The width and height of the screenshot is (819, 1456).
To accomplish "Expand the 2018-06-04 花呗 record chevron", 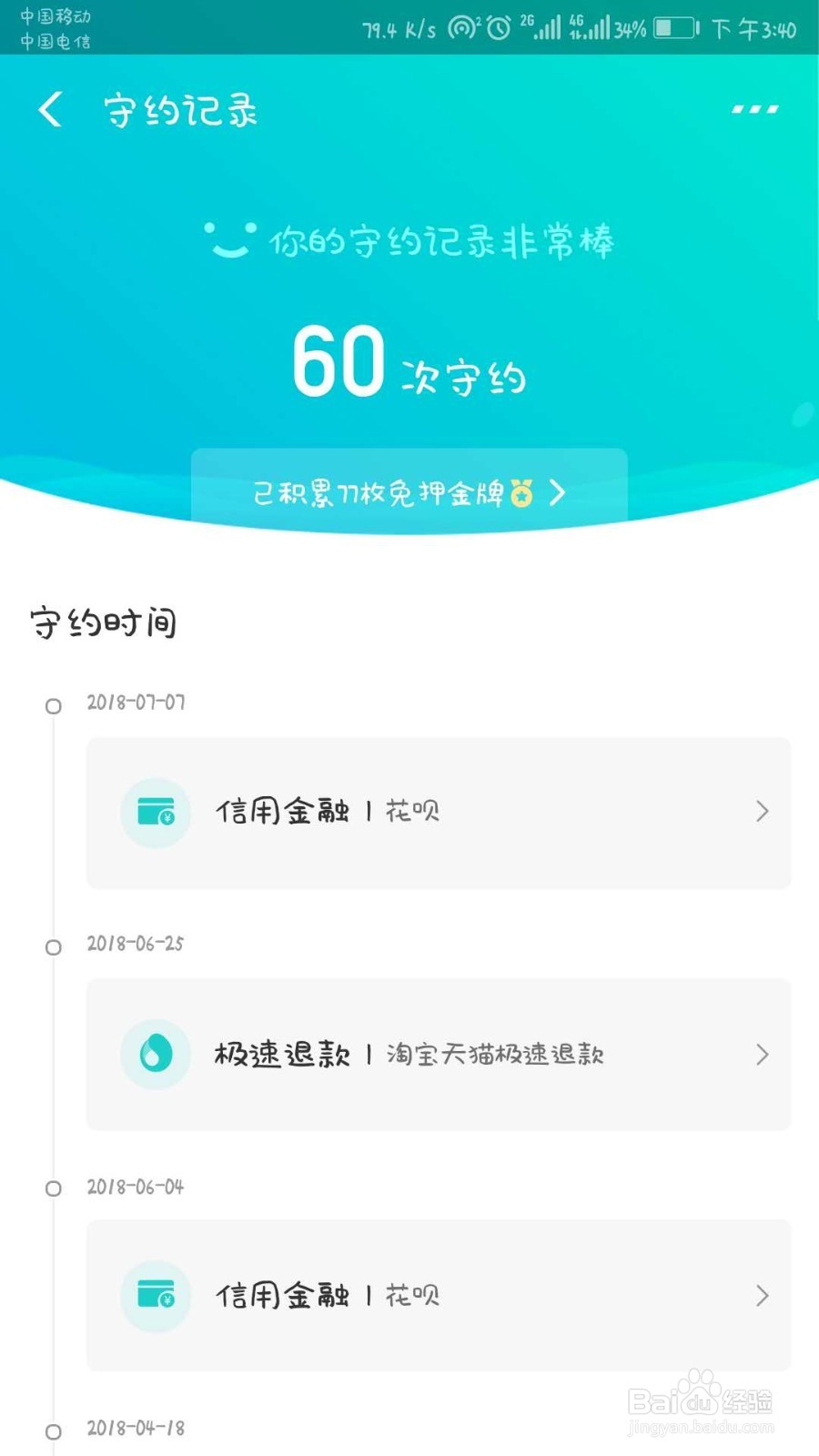I will click(x=763, y=1295).
